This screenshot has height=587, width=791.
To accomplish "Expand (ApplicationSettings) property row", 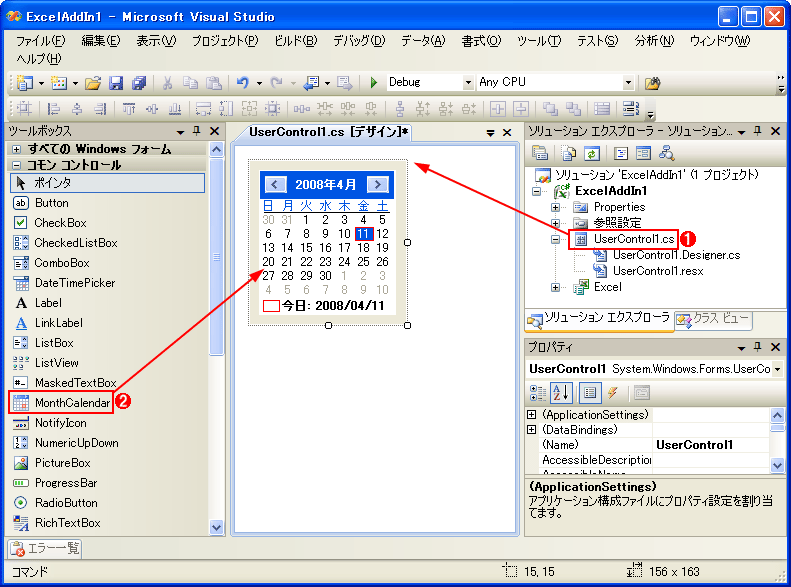I will tap(532, 415).
